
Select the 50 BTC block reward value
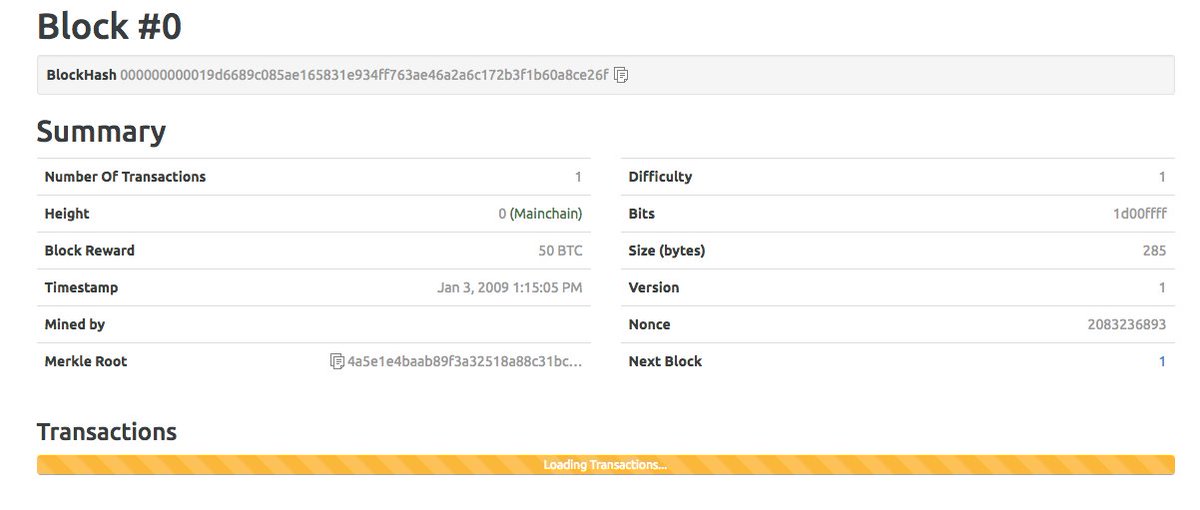[x=560, y=251]
